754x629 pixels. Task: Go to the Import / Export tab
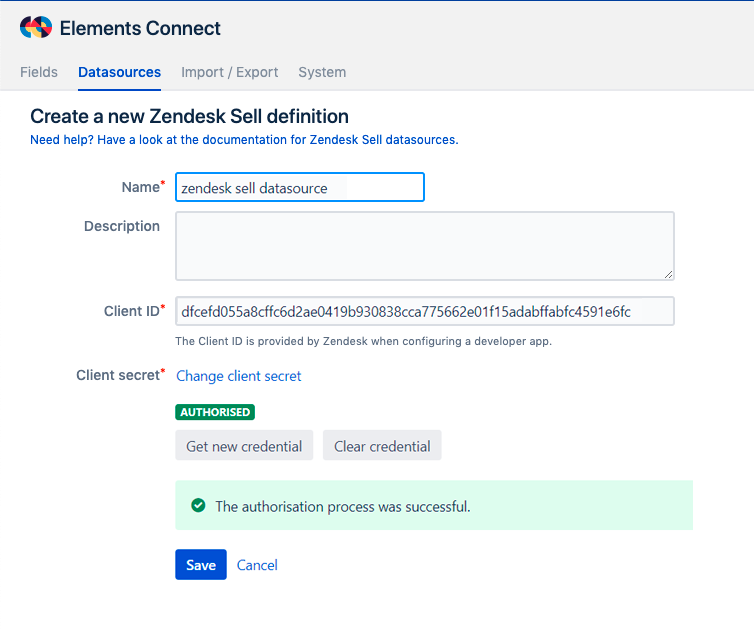coord(229,72)
